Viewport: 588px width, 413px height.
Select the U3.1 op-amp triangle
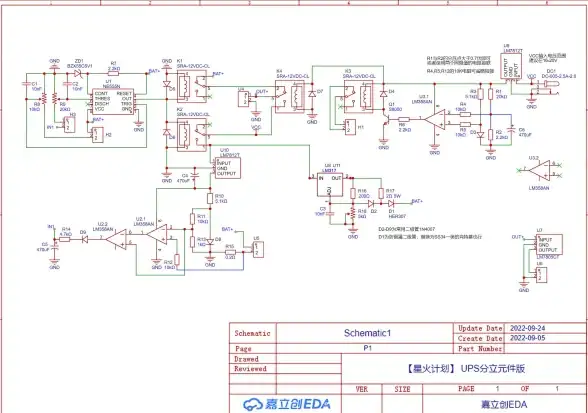[x=435, y=119]
